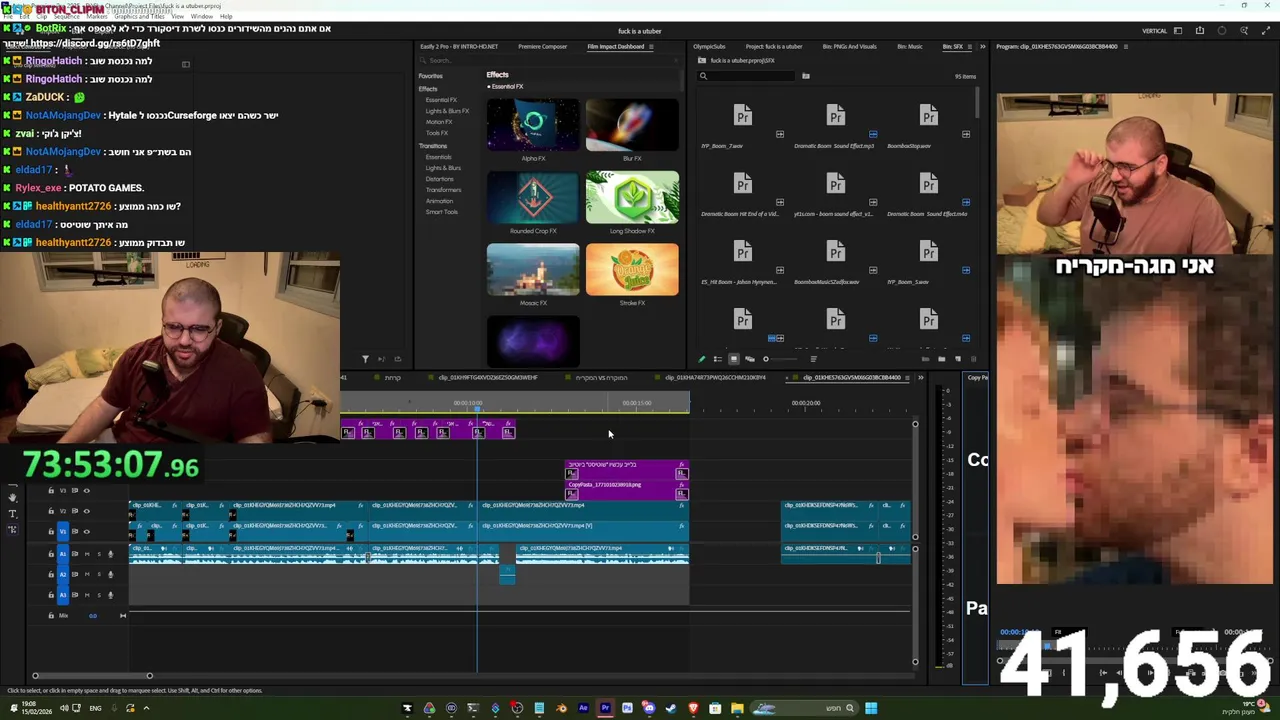This screenshot has height=720, width=1280.
Task: Open File Explorer from the taskbar
Action: (737, 708)
